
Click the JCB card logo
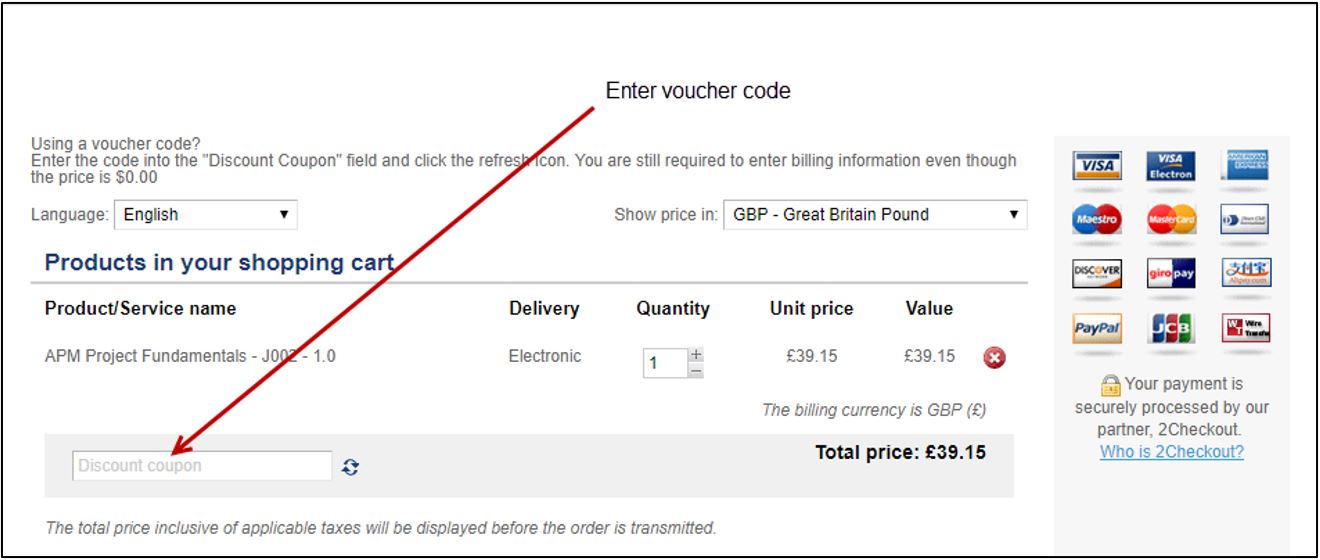pos(1171,328)
